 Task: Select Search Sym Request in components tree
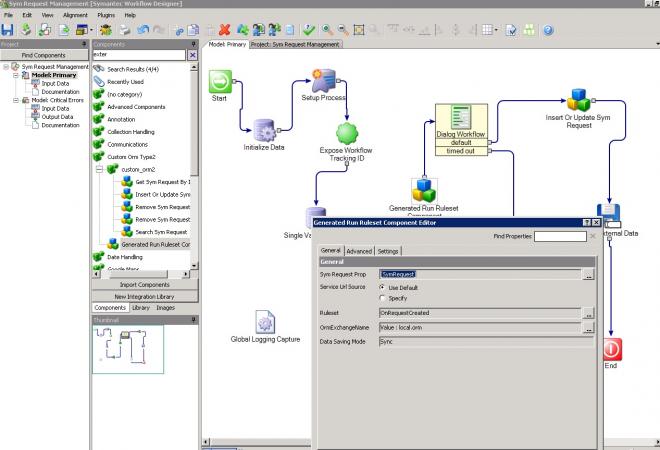[x=161, y=232]
